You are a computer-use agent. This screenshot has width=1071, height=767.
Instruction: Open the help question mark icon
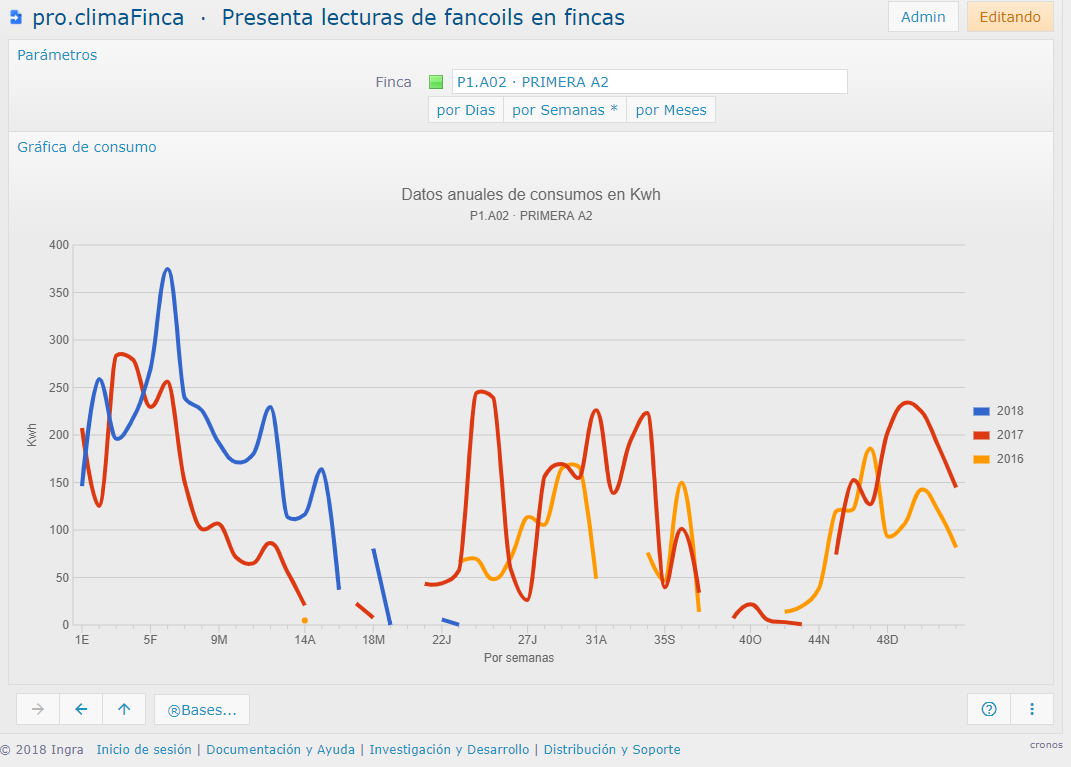(989, 709)
